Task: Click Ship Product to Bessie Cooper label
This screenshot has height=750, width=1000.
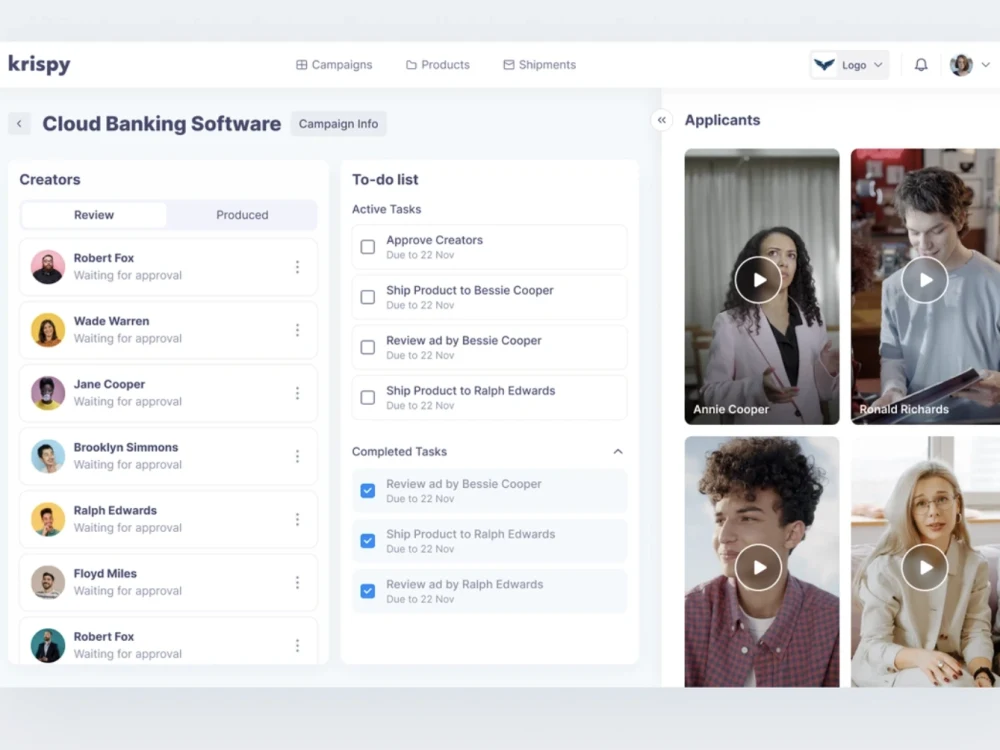Action: click(469, 290)
